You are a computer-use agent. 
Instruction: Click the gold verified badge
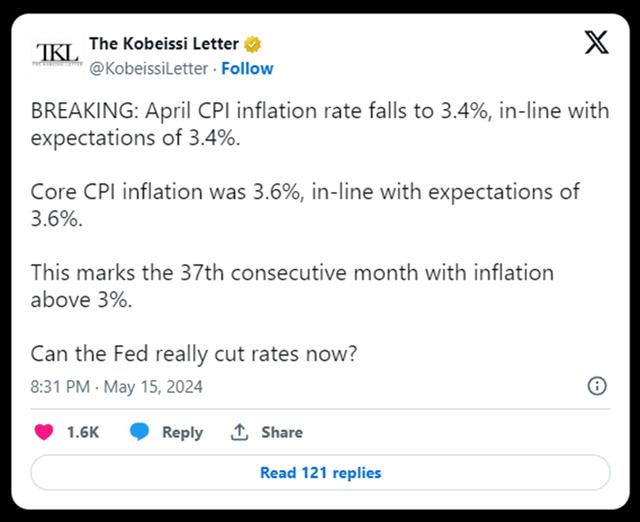tap(253, 44)
